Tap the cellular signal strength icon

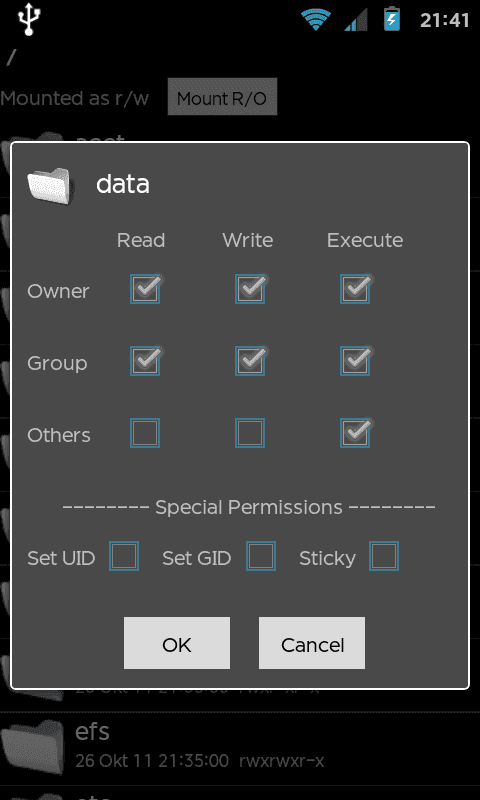click(x=356, y=20)
